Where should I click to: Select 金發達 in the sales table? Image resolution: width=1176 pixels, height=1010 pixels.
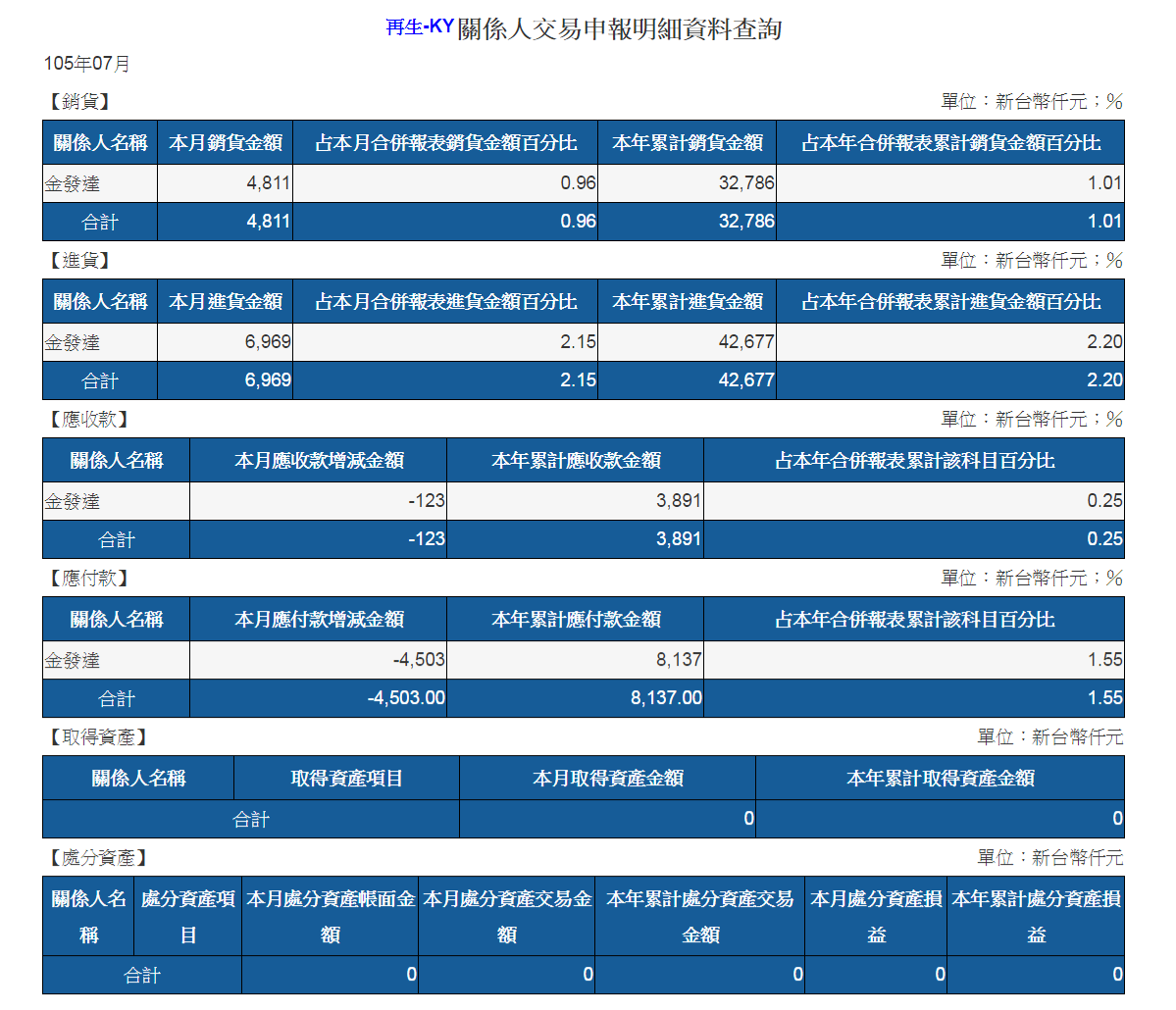(x=72, y=183)
